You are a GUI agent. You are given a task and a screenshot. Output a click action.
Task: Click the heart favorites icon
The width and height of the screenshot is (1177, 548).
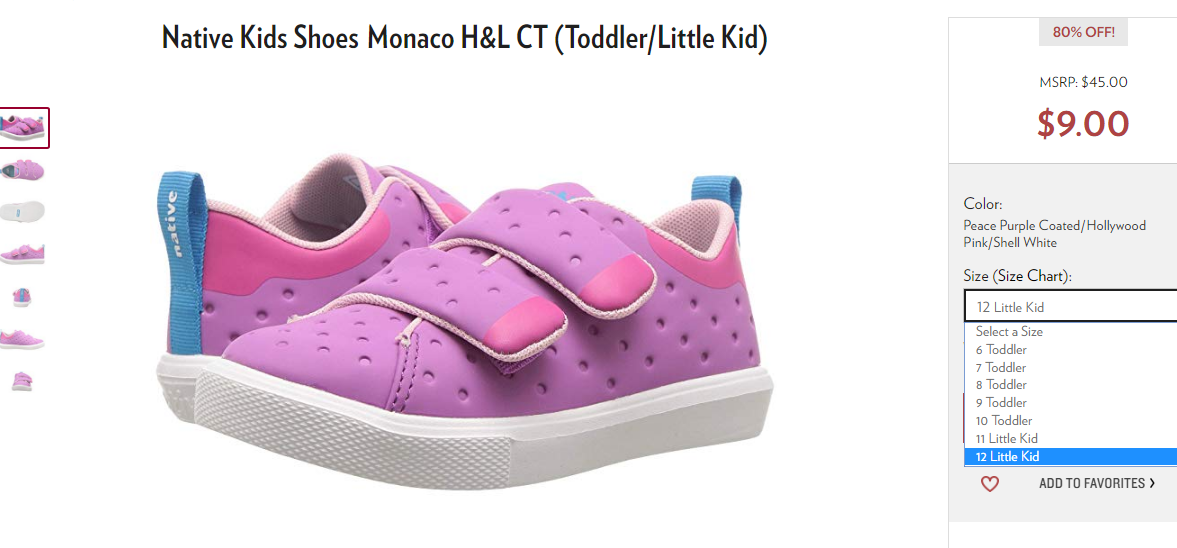[x=990, y=484]
